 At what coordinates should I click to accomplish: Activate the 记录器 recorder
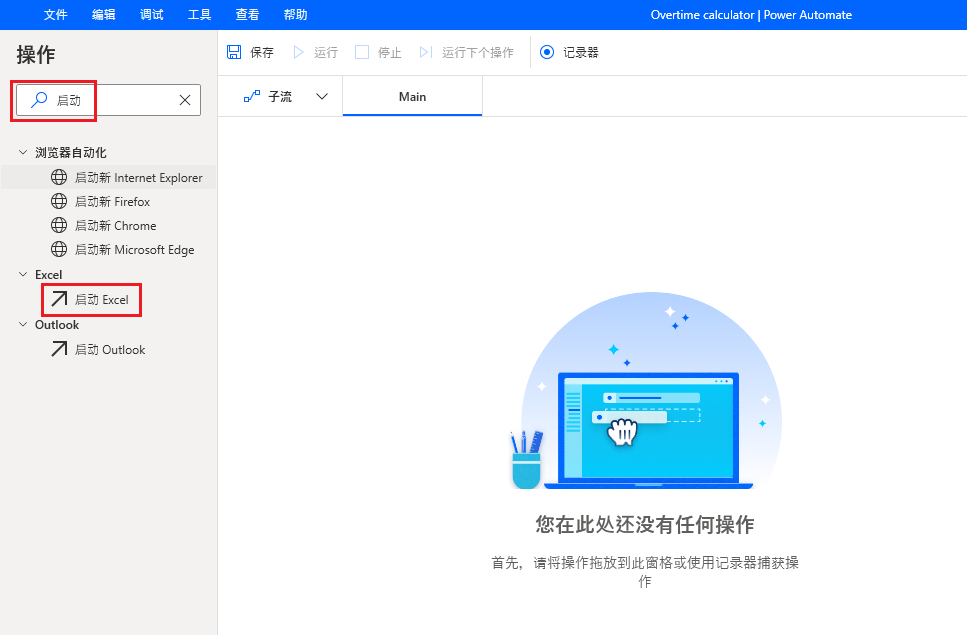point(569,51)
